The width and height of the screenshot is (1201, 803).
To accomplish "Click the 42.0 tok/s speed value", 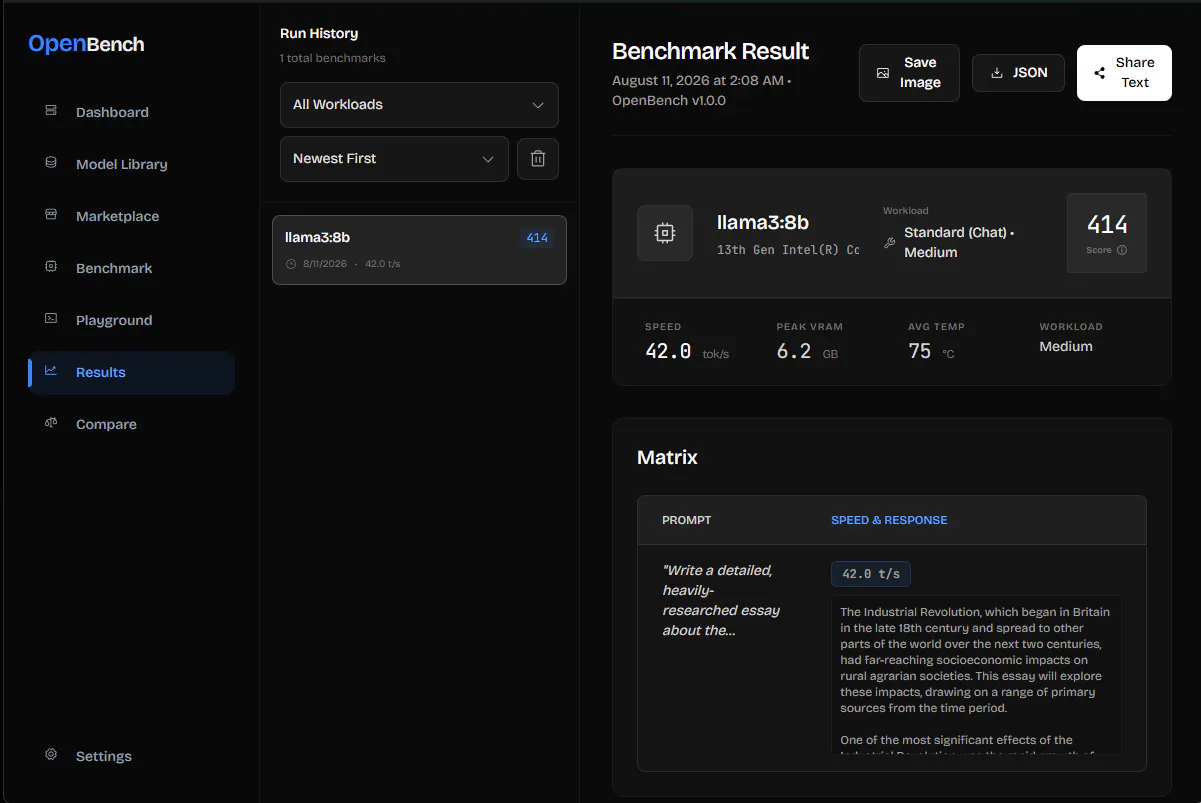I will coord(687,351).
